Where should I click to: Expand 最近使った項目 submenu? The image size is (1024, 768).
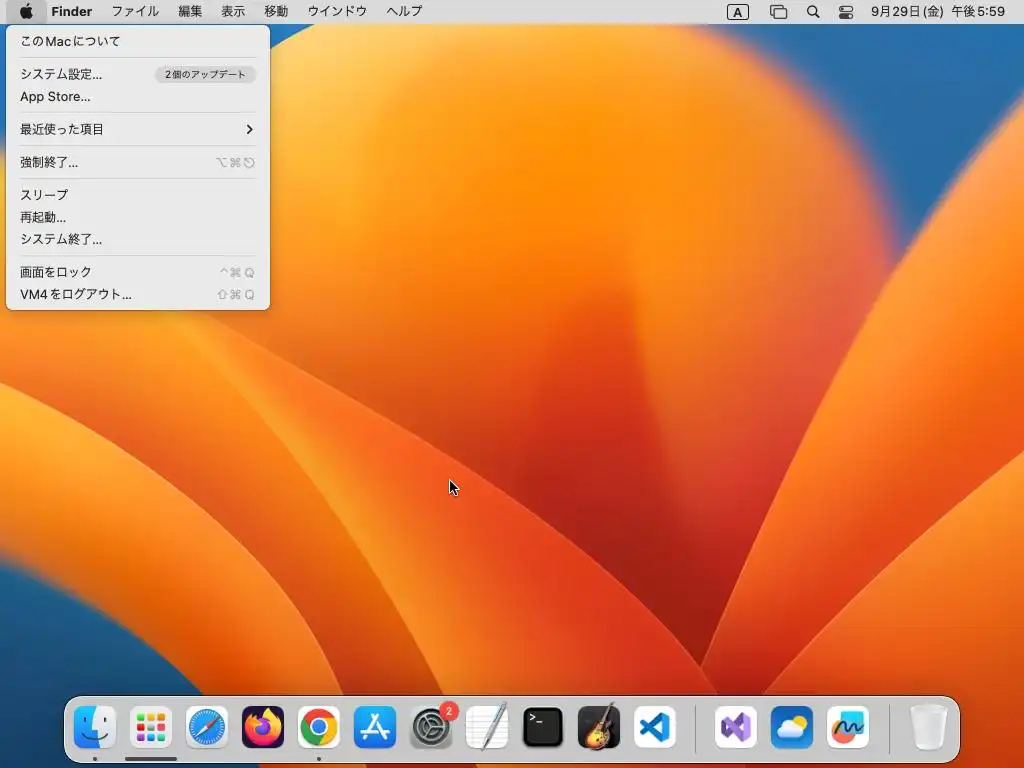pyautogui.click(x=138, y=129)
